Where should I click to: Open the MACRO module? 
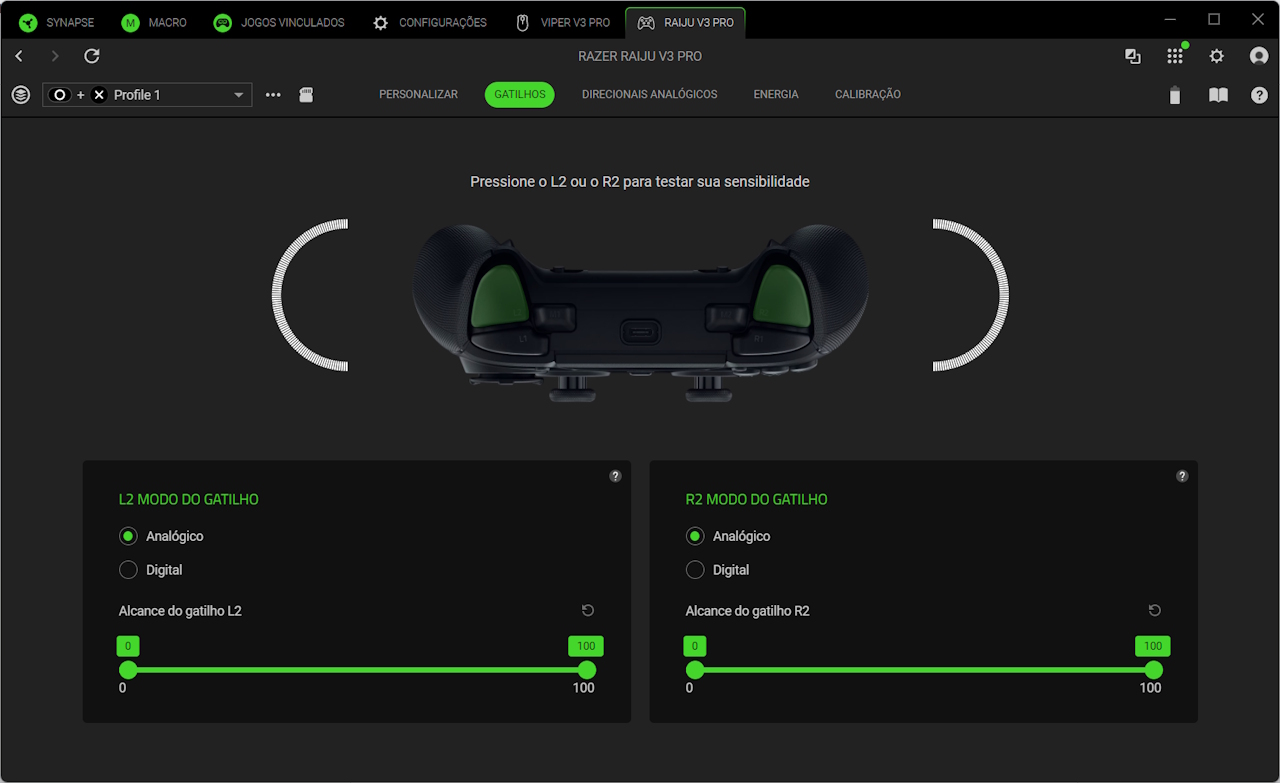[x=154, y=21]
